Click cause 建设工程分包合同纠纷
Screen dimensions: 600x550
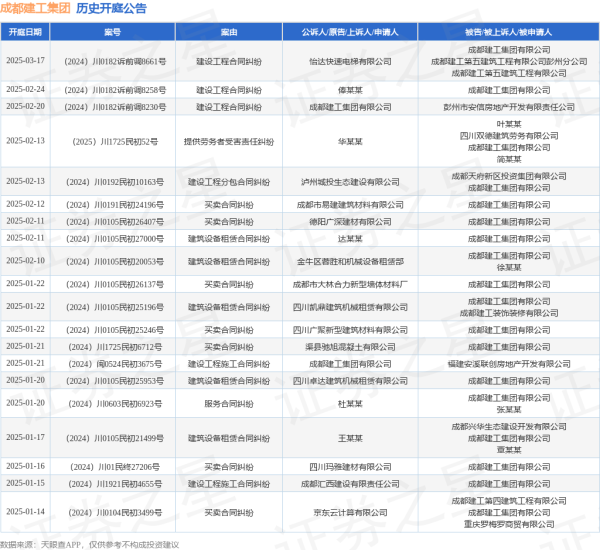229,182
